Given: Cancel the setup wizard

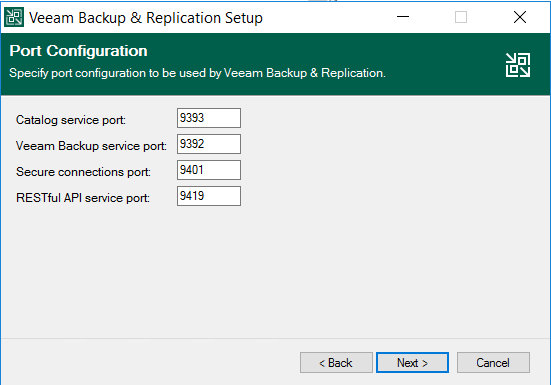Looking at the screenshot, I should [493, 363].
